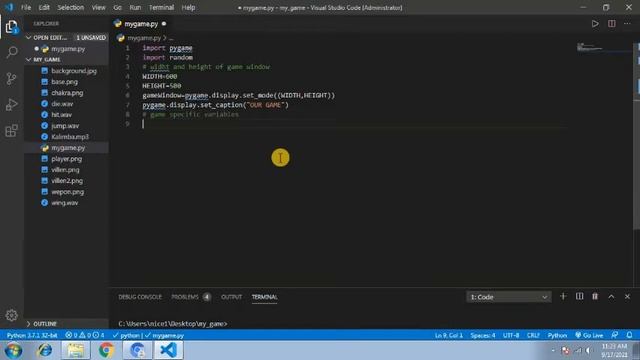
Task: Click the Python 3.7.1 32-bit interpreter selector
Action: tap(32, 335)
